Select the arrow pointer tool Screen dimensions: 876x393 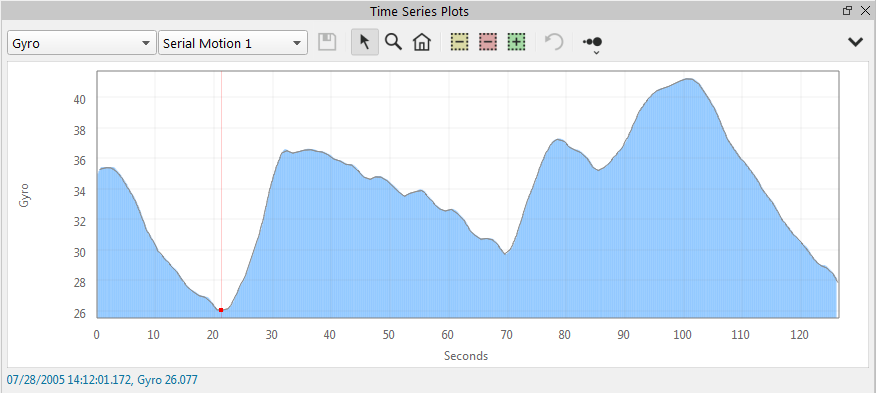pos(365,42)
